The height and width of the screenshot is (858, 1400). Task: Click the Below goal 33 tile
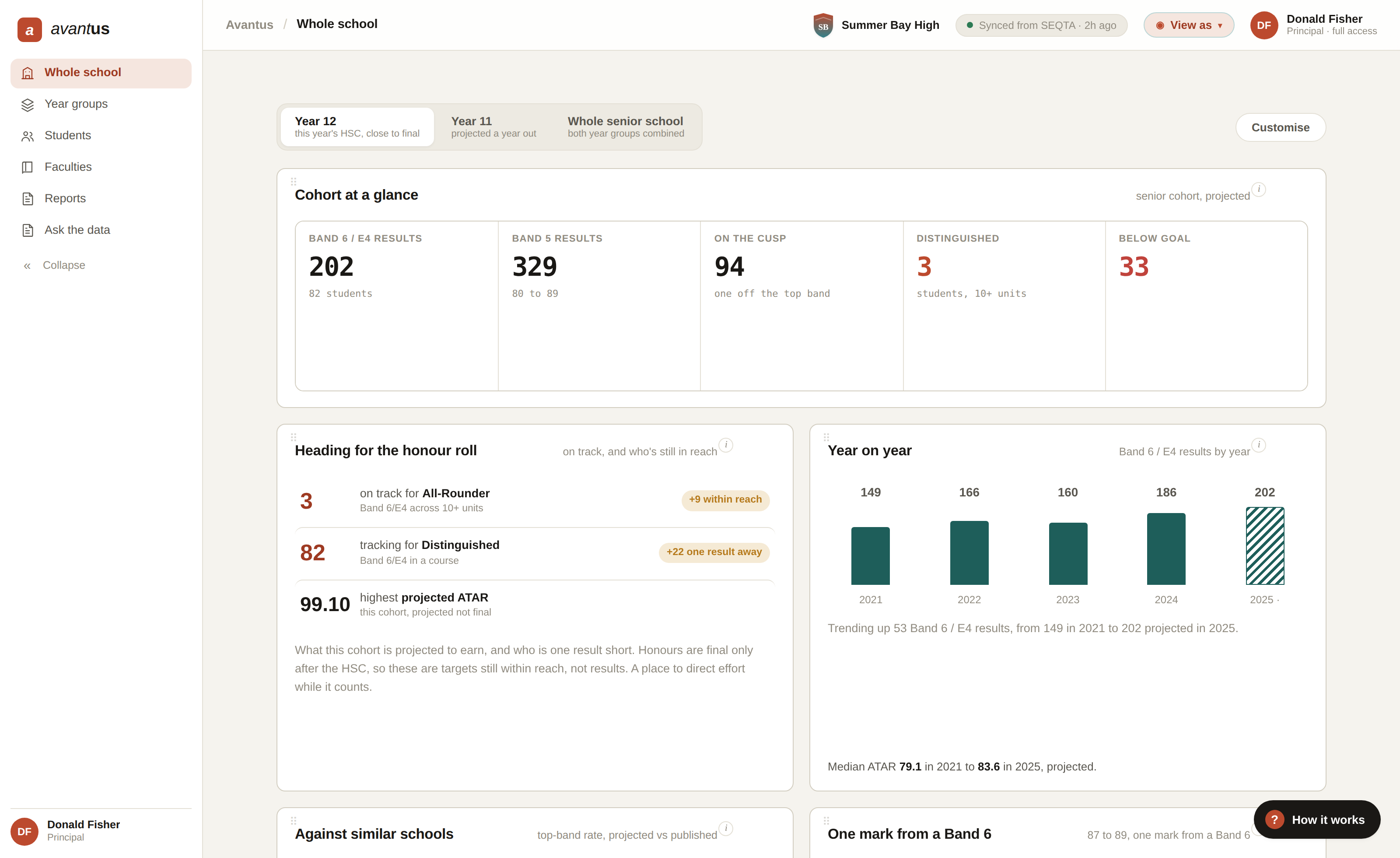[x=1206, y=306]
